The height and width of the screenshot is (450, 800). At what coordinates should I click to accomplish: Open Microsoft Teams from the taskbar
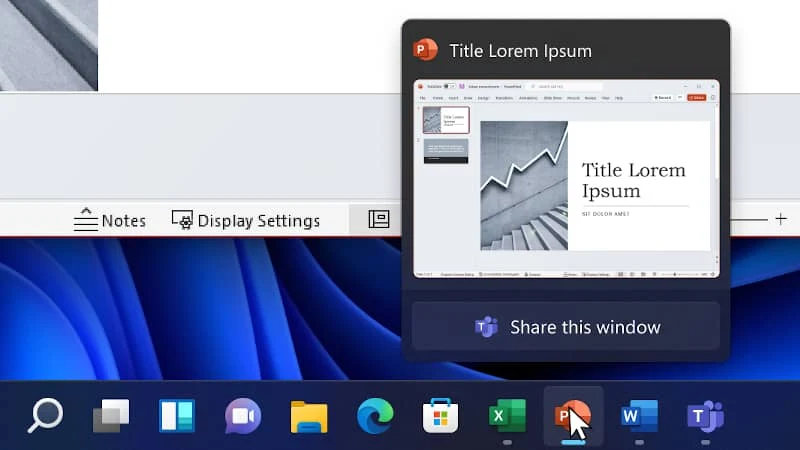[705, 416]
